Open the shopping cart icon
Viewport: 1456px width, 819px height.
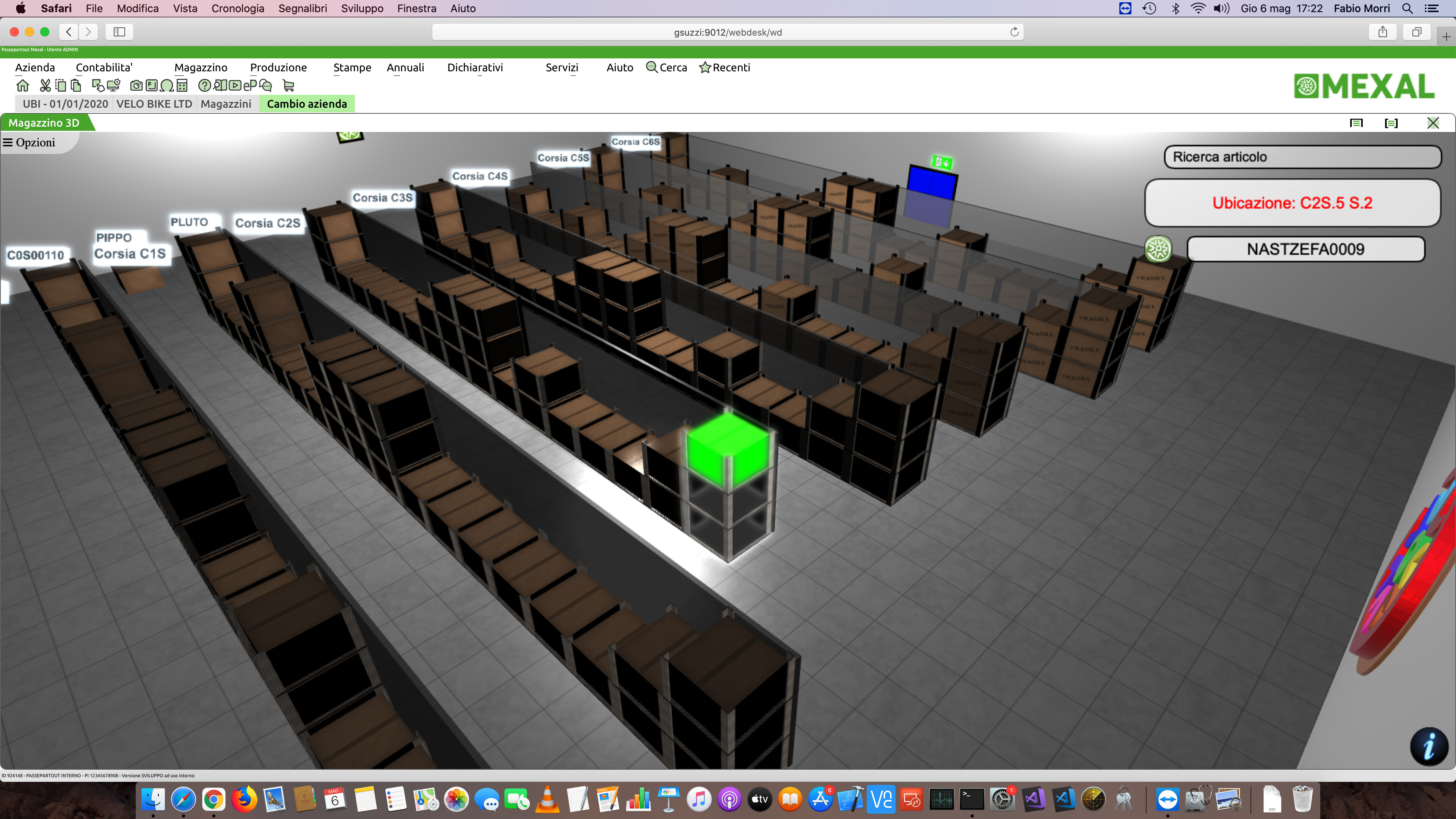289,86
